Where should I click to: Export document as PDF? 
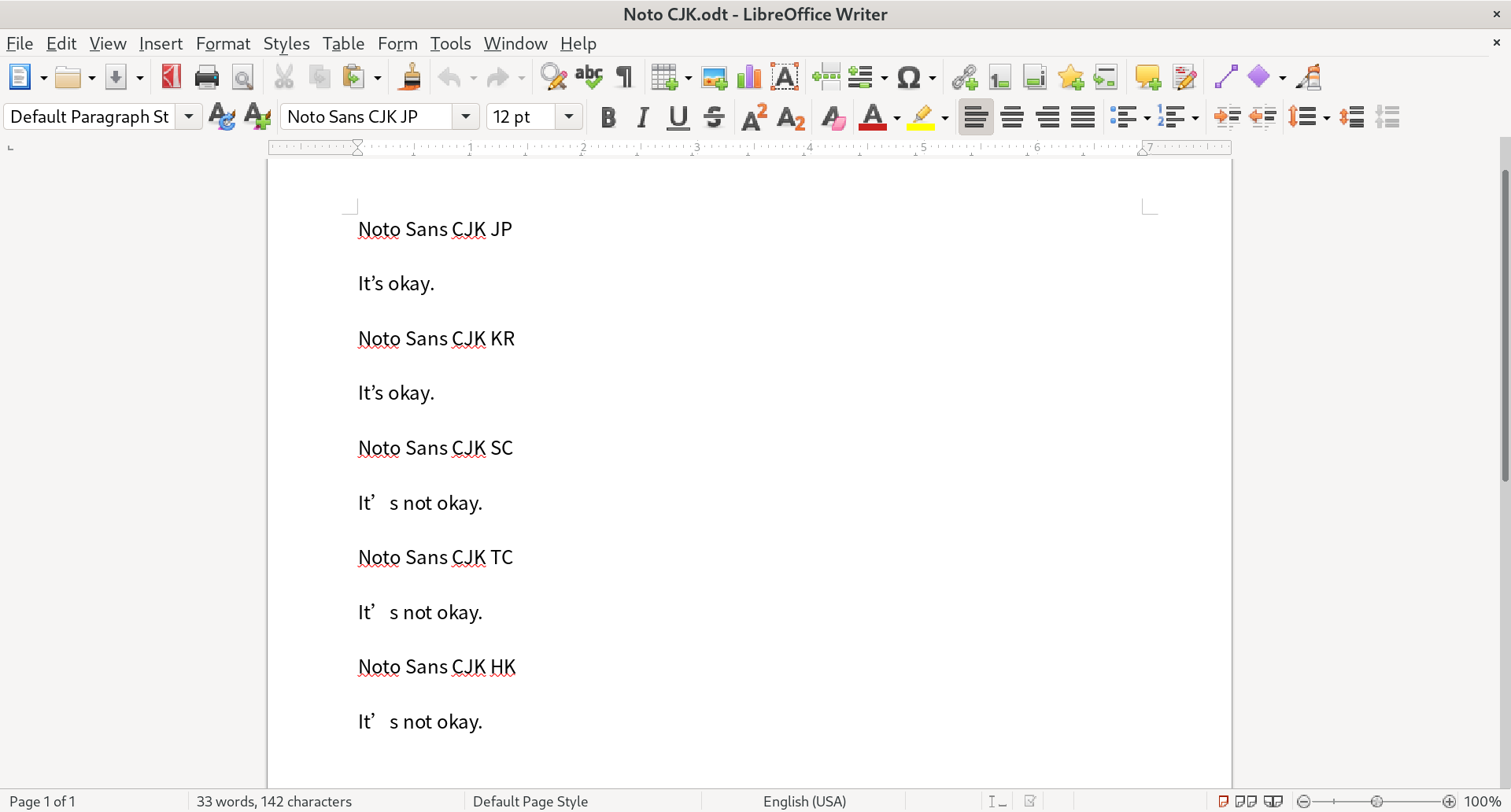pyautogui.click(x=171, y=77)
